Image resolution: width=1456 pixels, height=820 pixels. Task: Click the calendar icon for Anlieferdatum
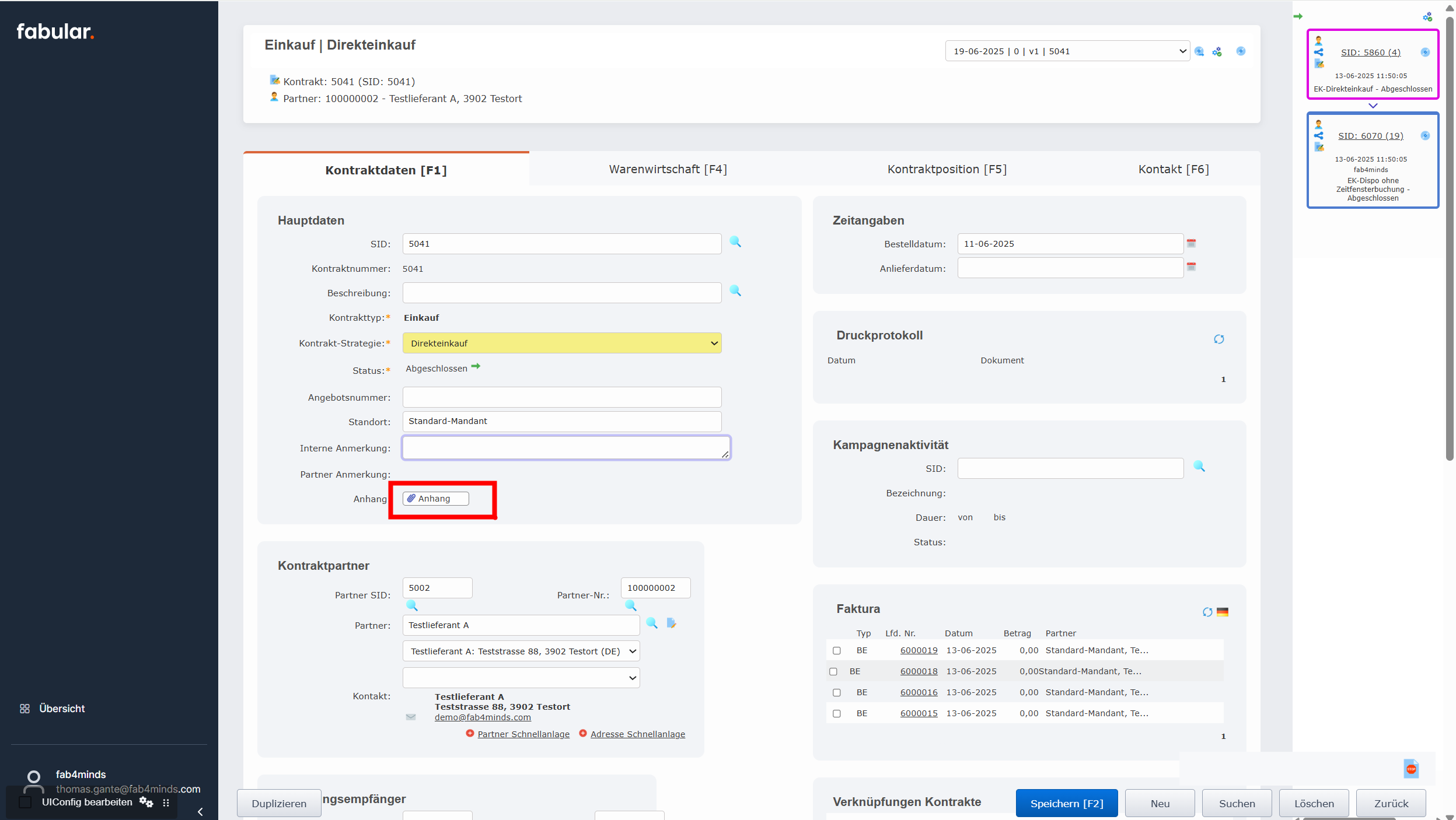(1191, 267)
